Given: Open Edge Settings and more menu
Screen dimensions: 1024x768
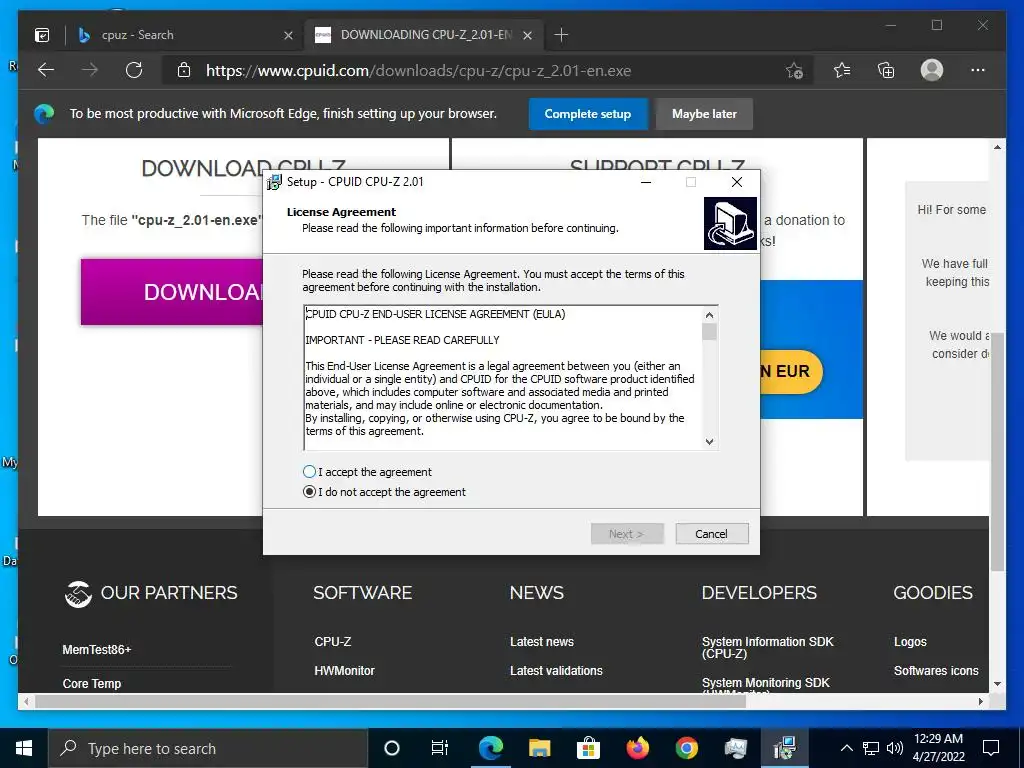Looking at the screenshot, I should pos(978,70).
